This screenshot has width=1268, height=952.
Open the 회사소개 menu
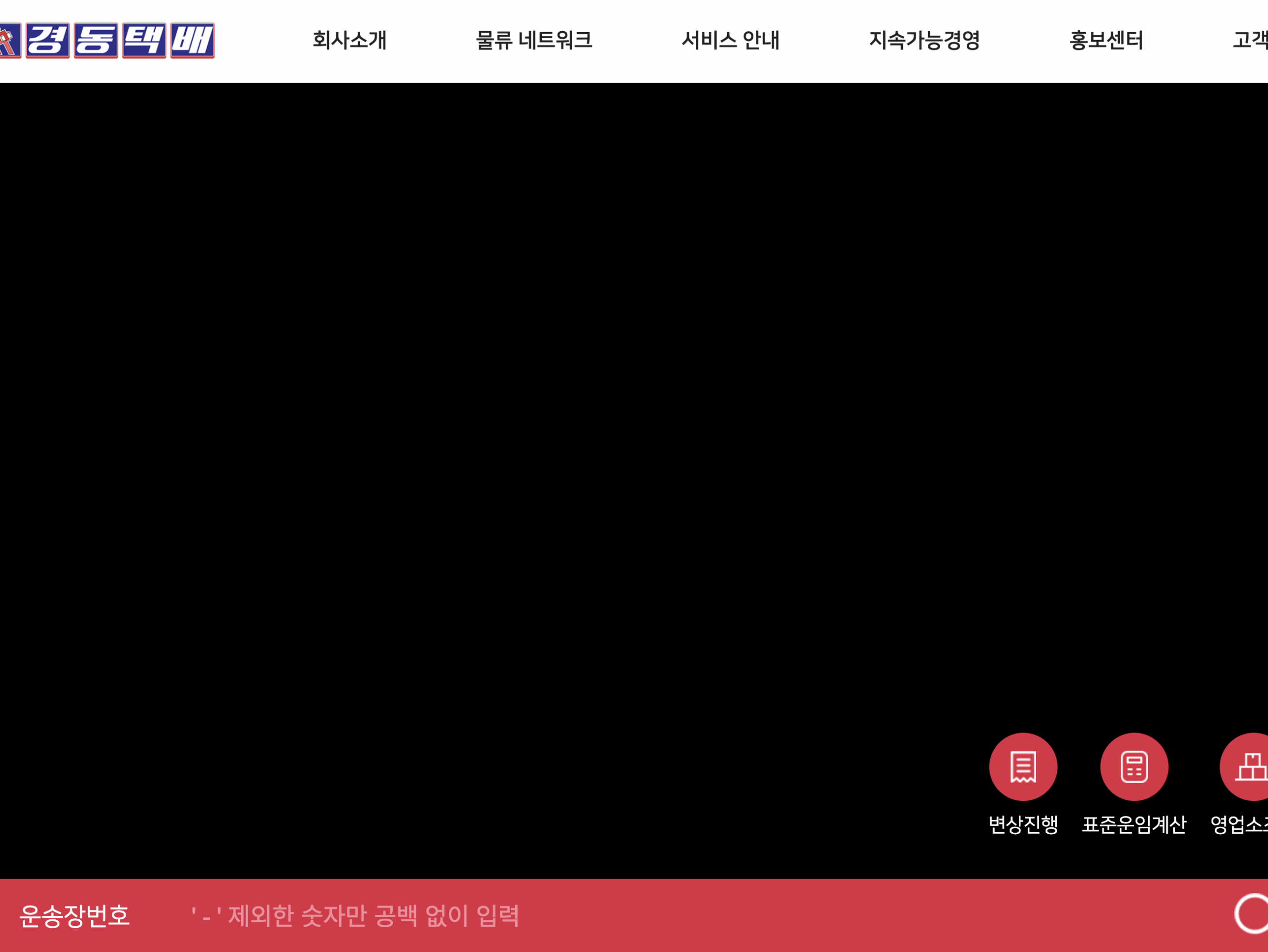coord(350,40)
